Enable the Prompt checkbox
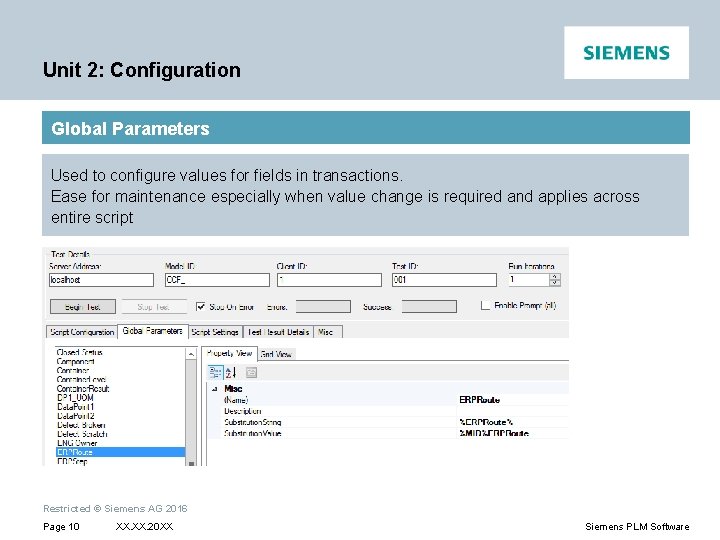This screenshot has height=540, width=720. point(485,305)
